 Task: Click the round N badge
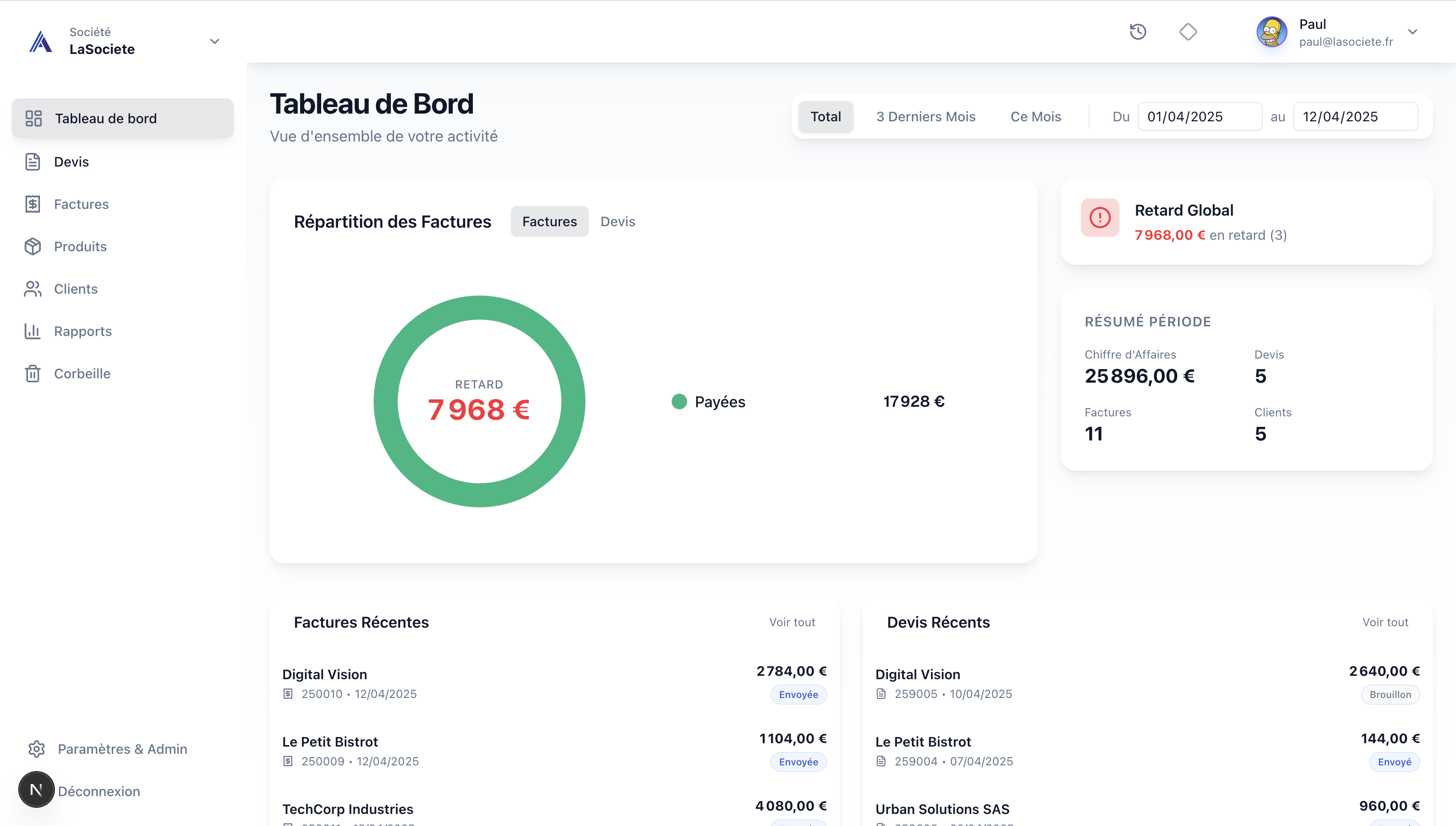click(36, 789)
